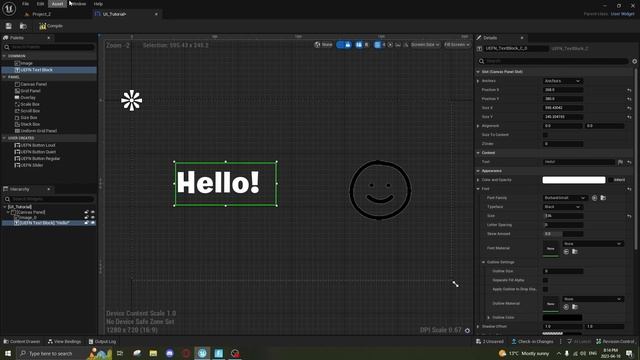Pick UEFN Button Regular icon in Palette
640x360 pixels.
[17, 158]
